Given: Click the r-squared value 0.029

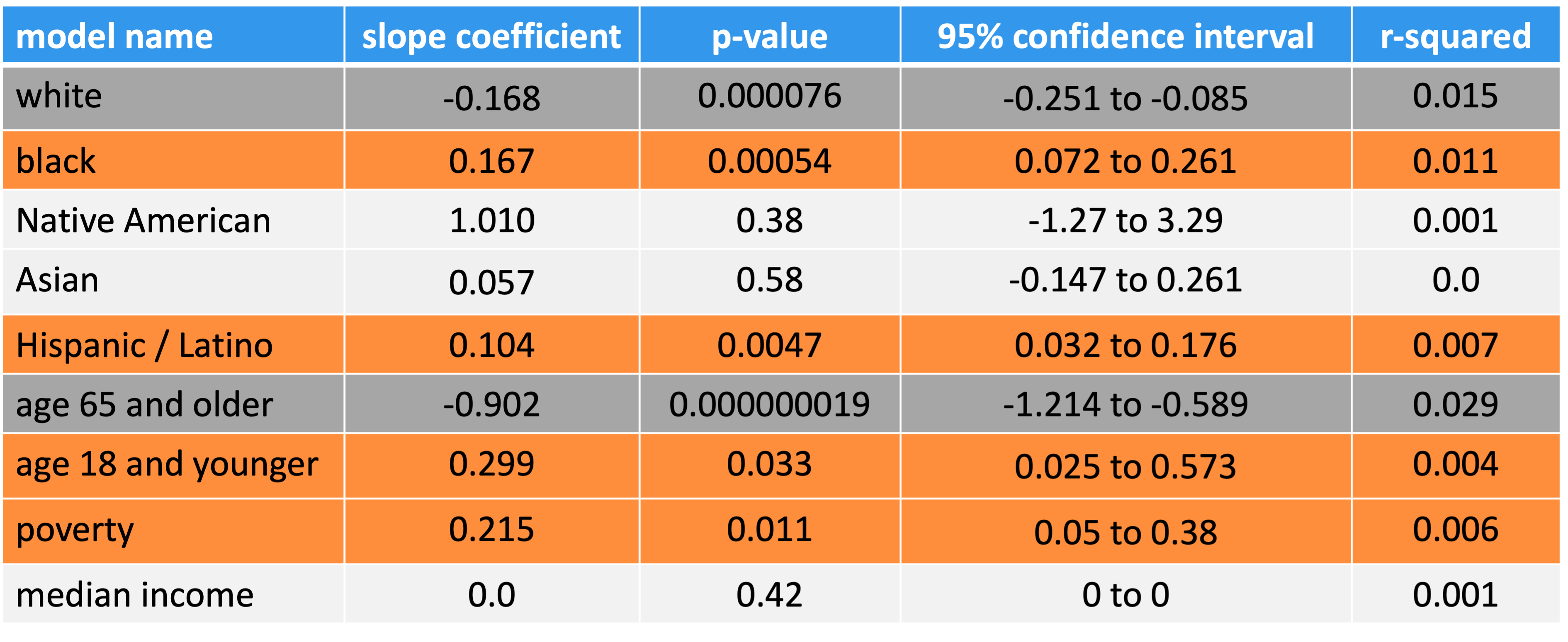Looking at the screenshot, I should click(1455, 404).
